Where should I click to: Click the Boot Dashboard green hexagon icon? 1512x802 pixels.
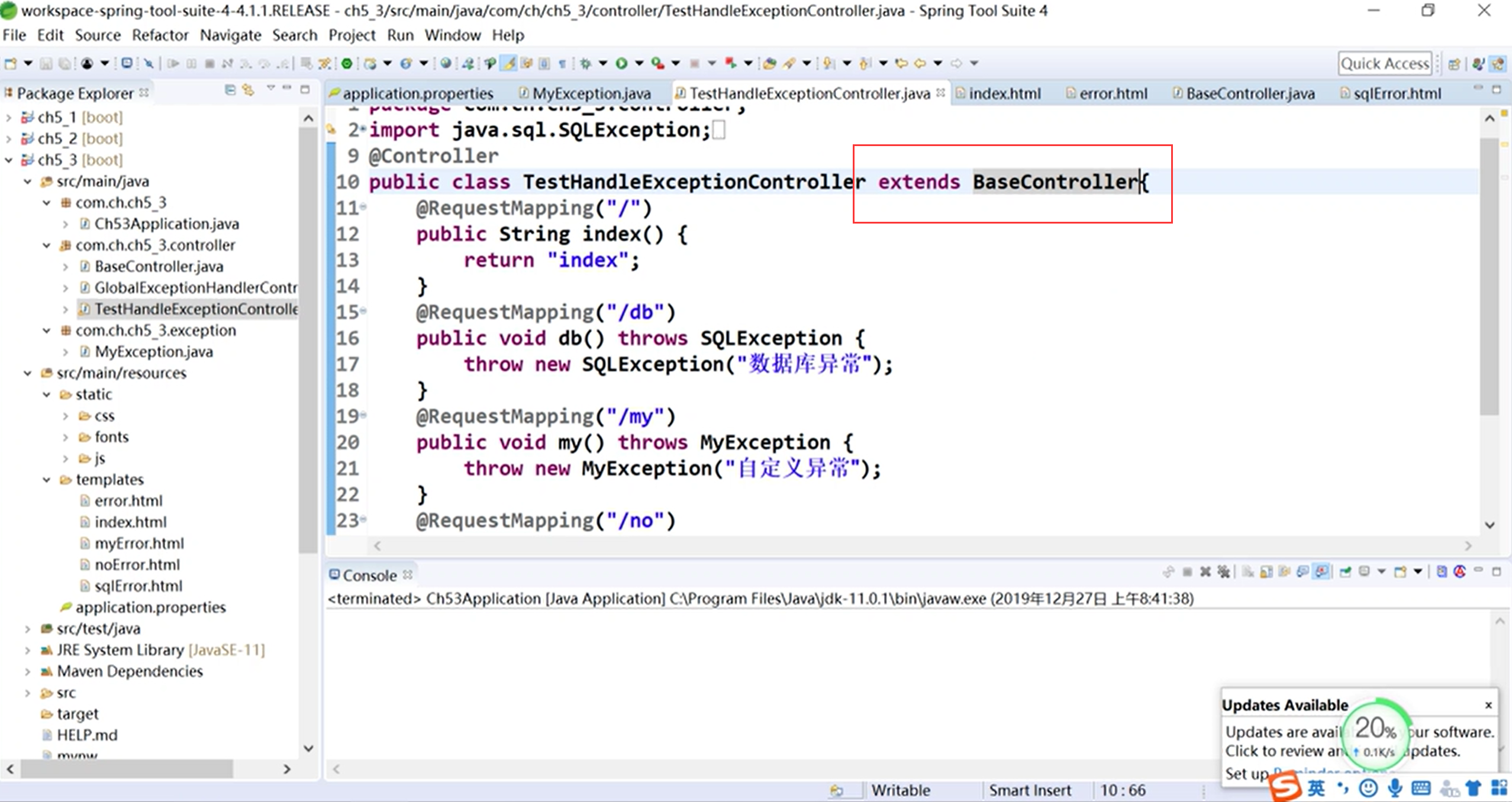point(347,63)
